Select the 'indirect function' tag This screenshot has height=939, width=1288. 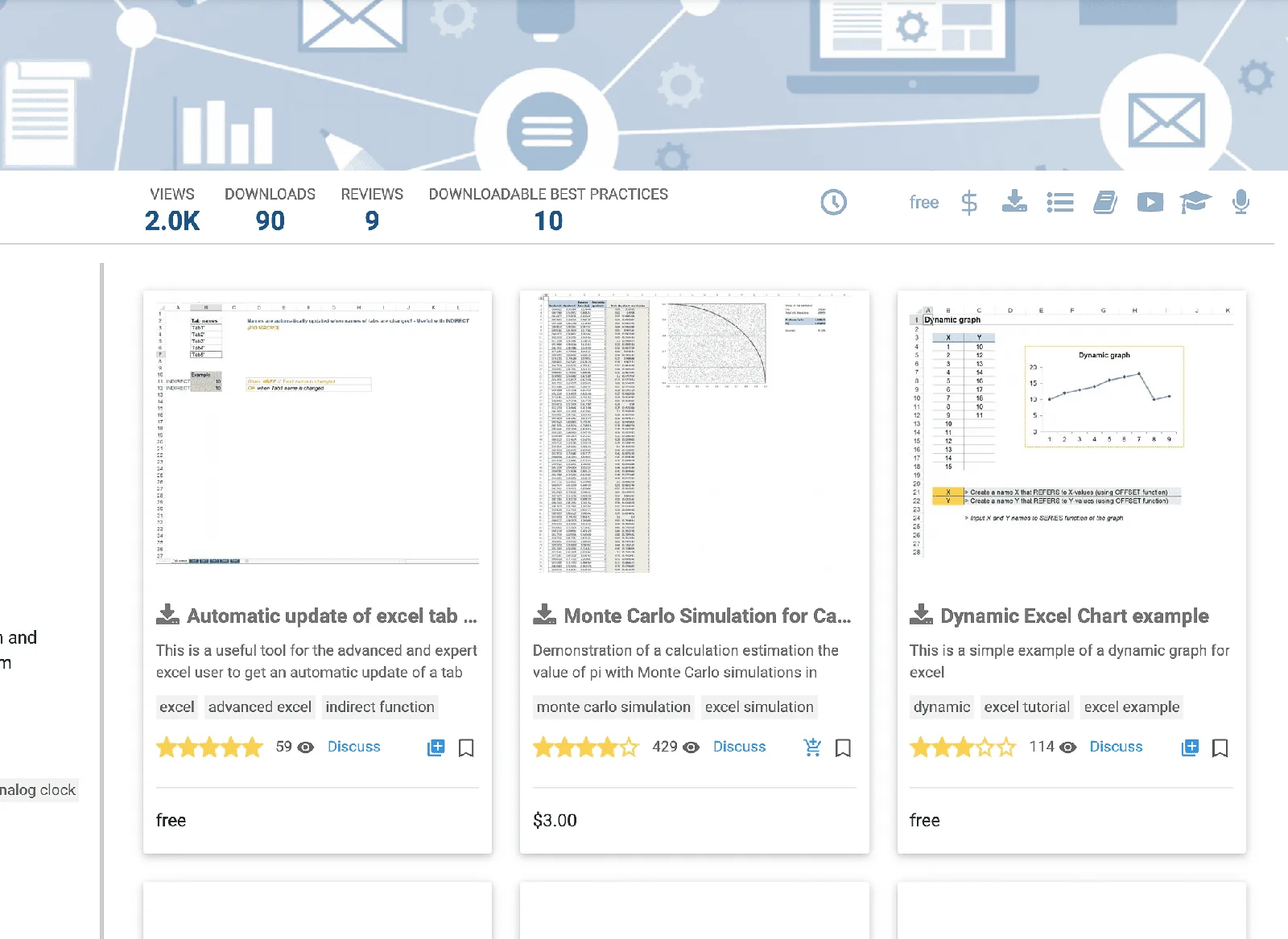(x=380, y=706)
